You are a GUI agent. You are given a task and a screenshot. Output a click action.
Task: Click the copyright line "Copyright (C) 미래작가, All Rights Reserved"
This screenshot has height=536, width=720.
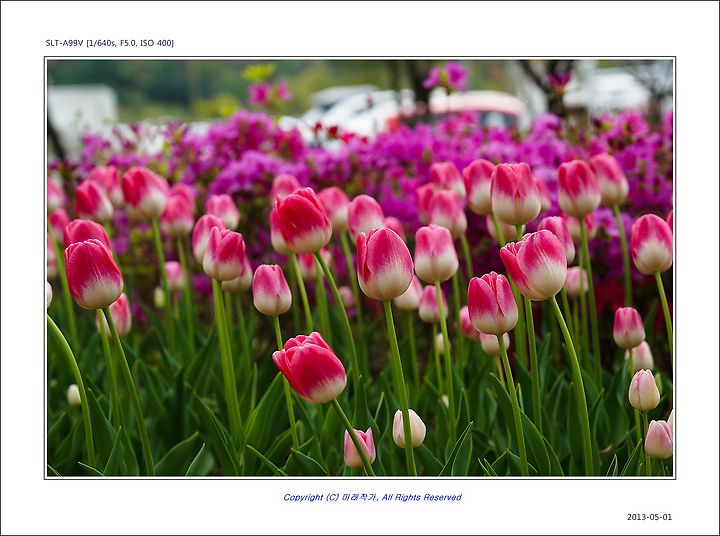coord(372,497)
